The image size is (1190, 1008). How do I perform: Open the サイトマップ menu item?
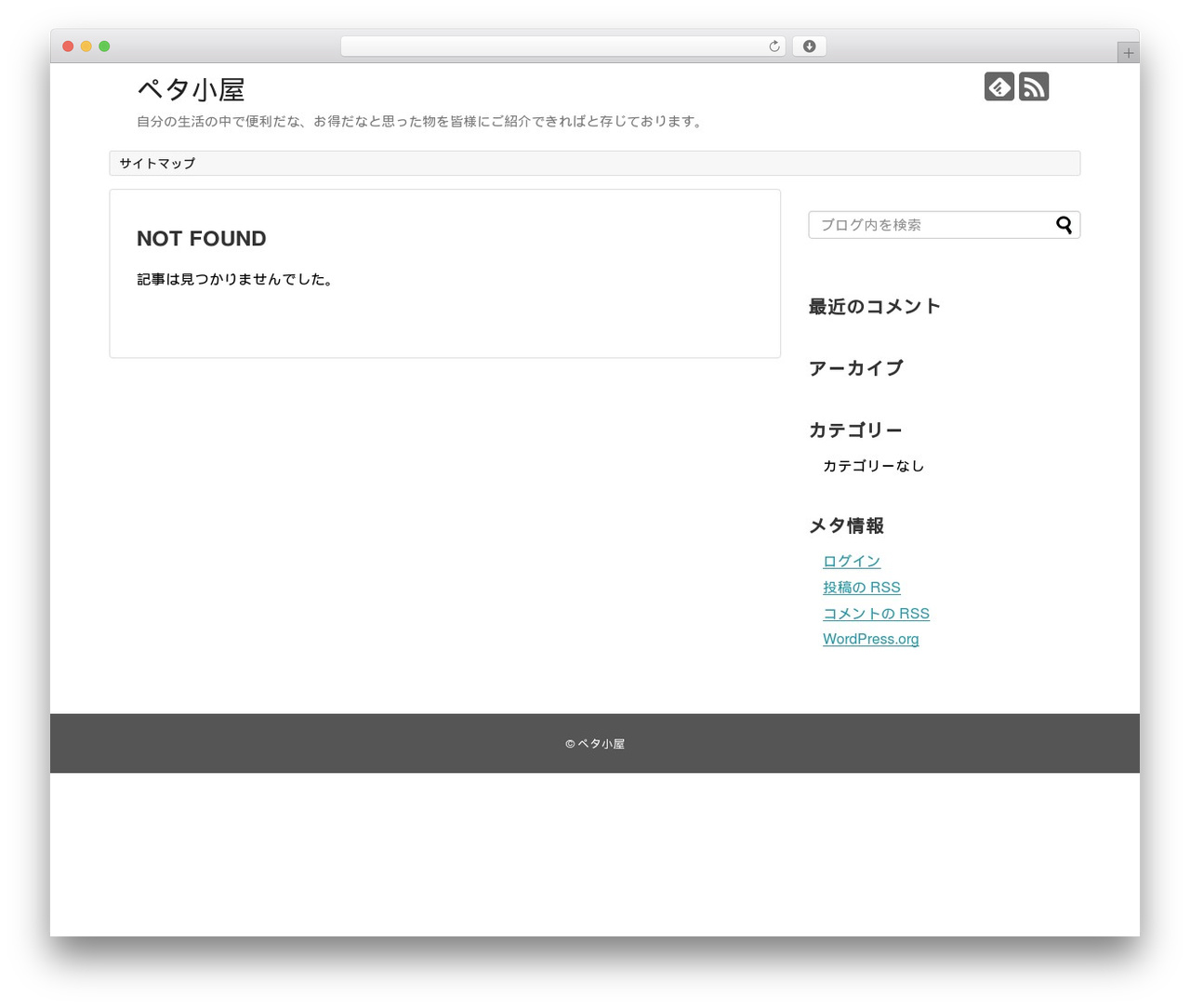157,164
